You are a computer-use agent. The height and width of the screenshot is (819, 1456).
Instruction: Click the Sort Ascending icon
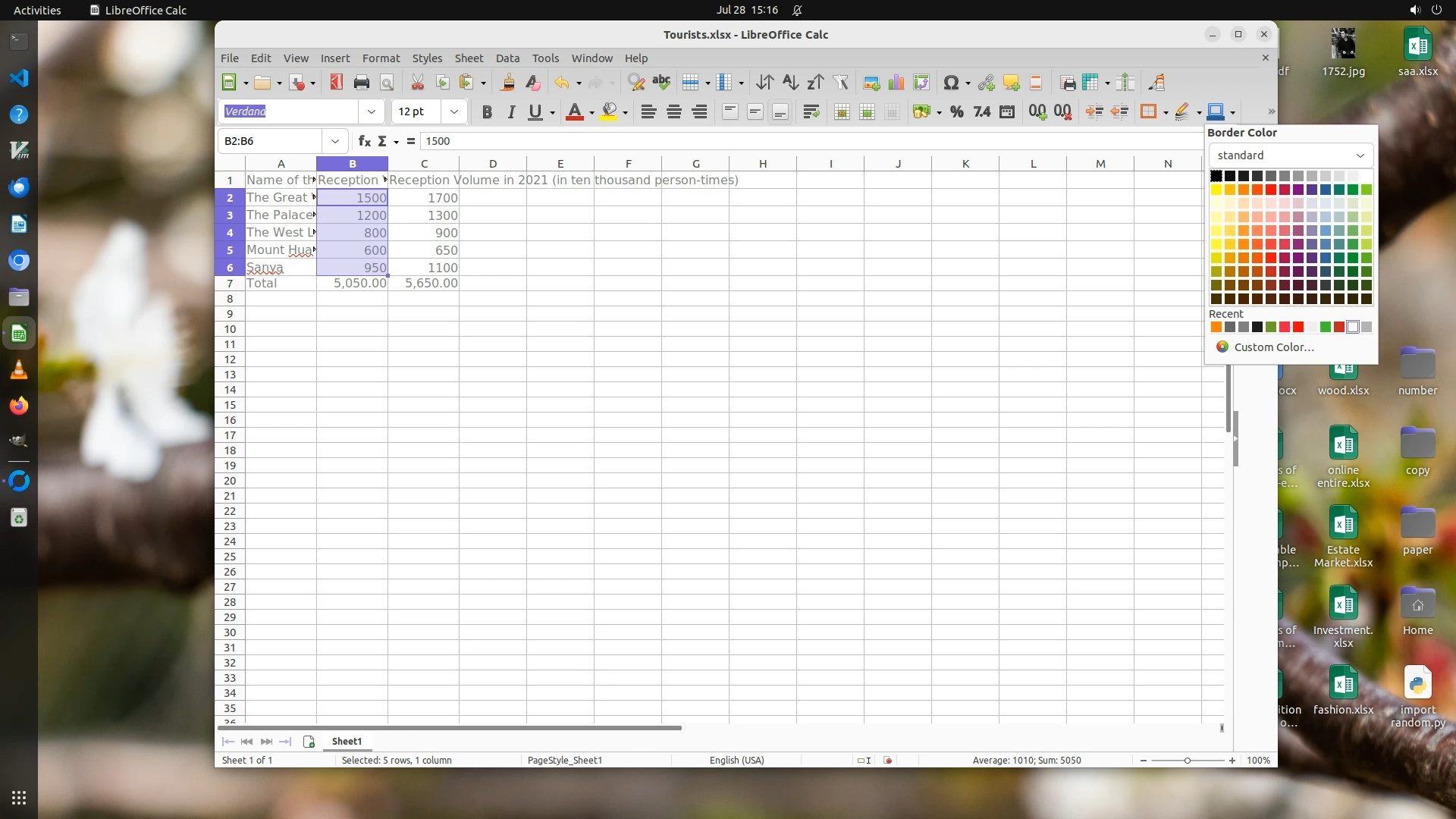coord(790,83)
